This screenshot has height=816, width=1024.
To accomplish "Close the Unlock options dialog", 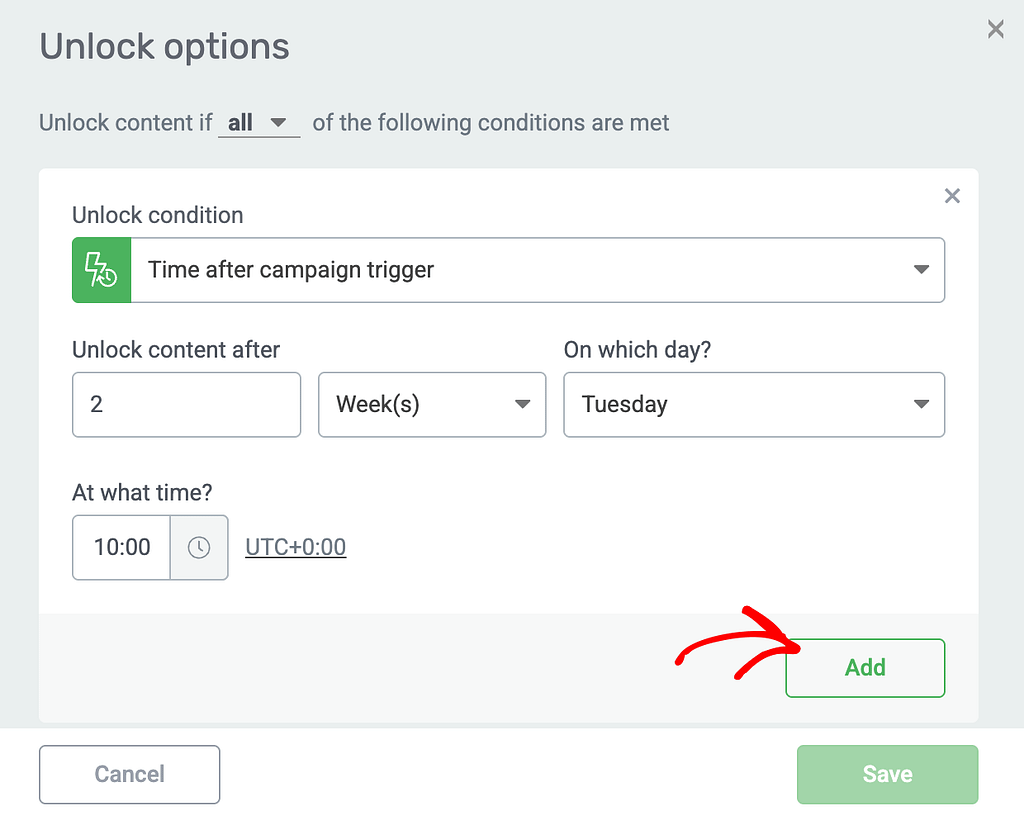I will click(x=995, y=29).
